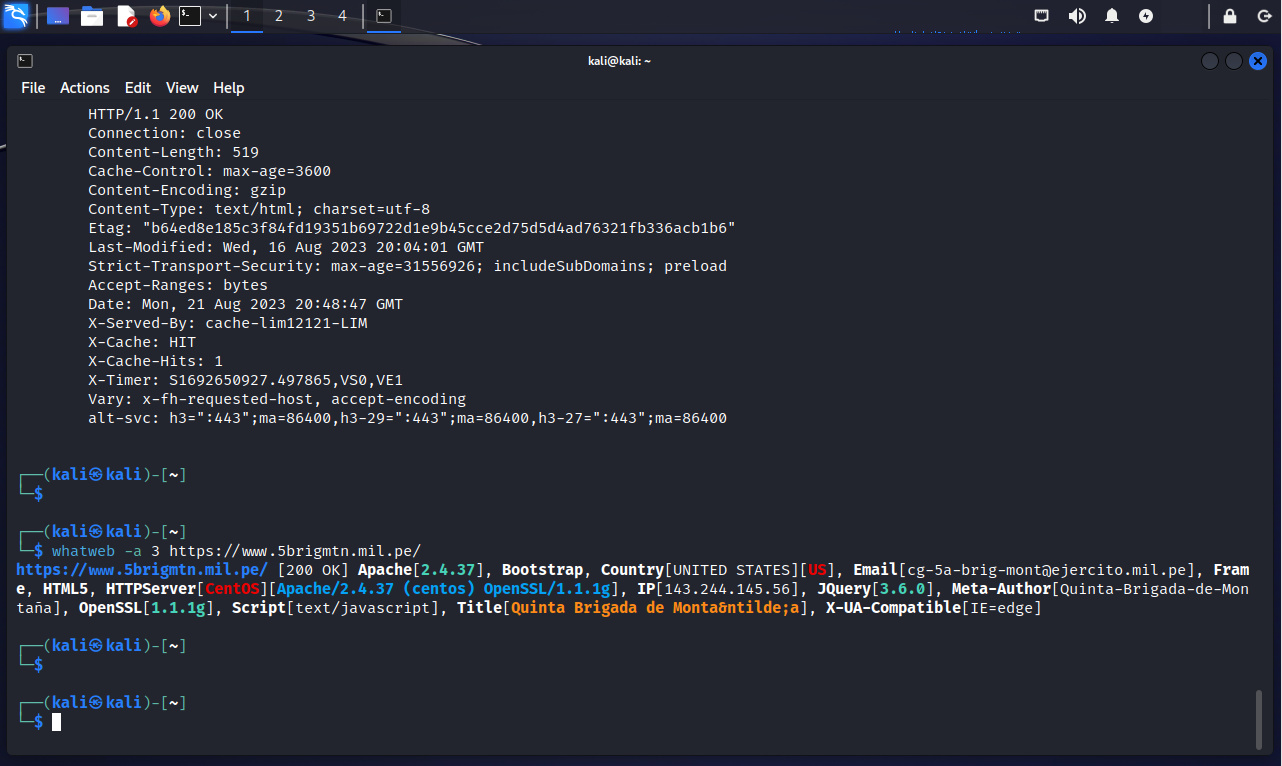Open the file manager from panel
Image resolution: width=1282 pixels, height=766 pixels.
[92, 16]
